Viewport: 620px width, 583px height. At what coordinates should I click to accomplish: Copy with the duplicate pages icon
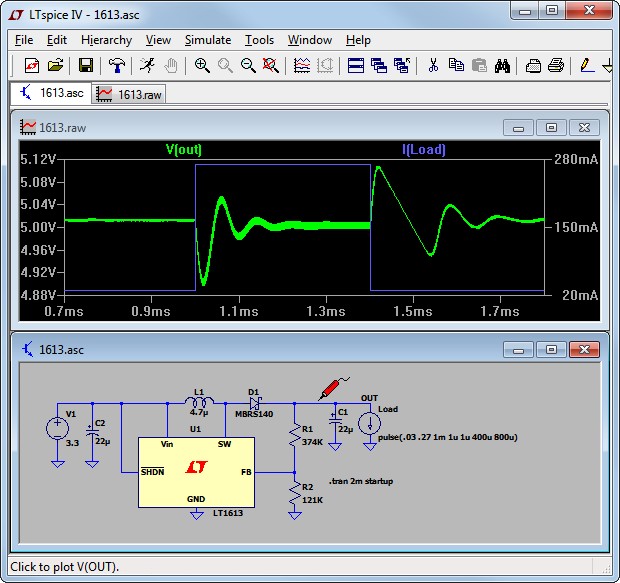pos(456,65)
